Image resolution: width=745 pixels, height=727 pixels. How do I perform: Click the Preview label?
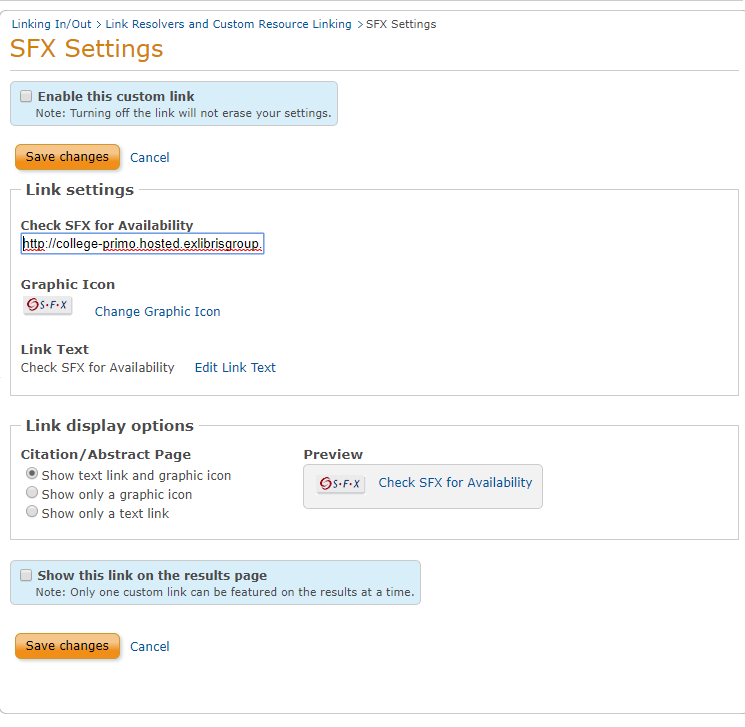pyautogui.click(x=333, y=455)
